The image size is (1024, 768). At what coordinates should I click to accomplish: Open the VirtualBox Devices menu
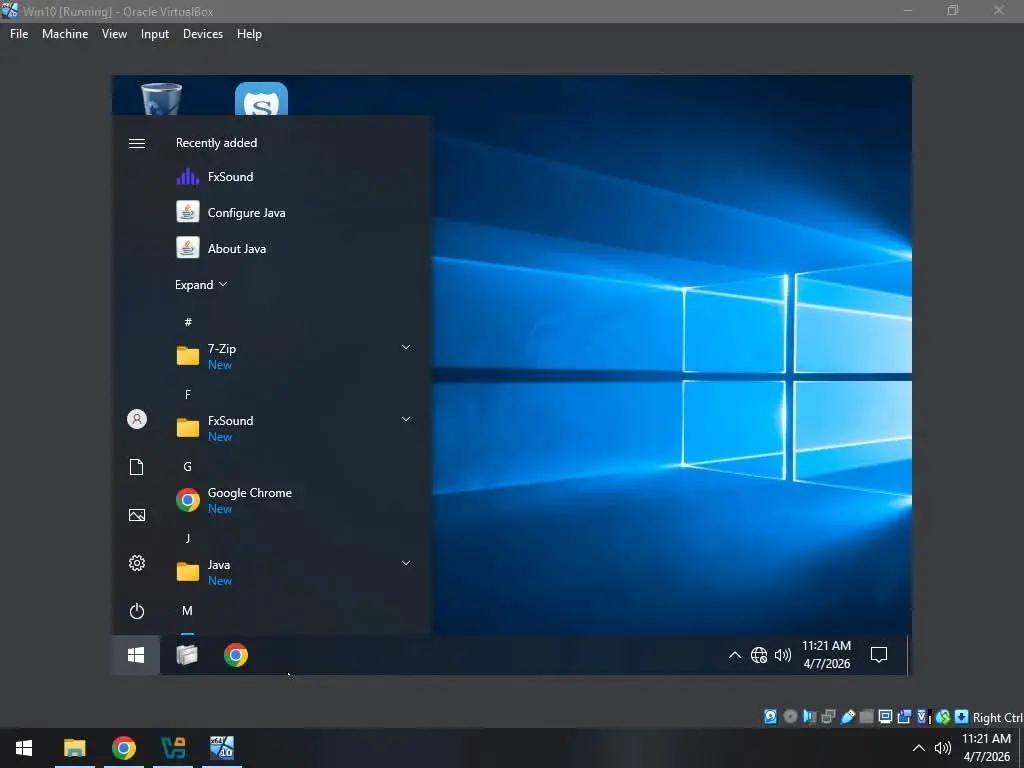pyautogui.click(x=202, y=34)
